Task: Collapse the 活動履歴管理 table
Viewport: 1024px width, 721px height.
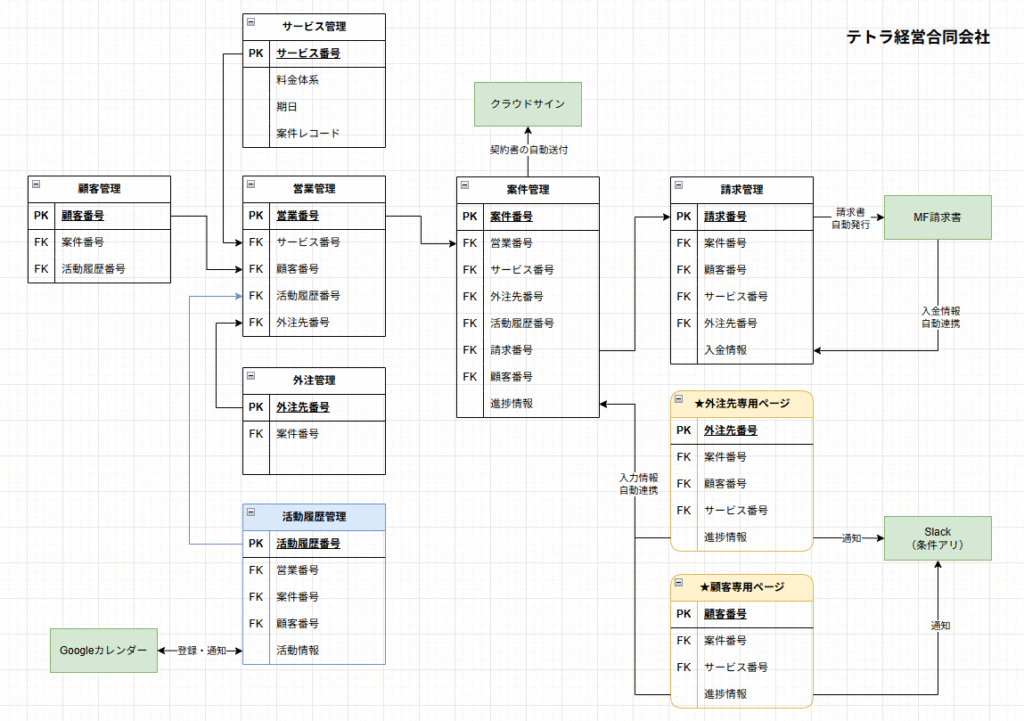Action: pos(250,513)
